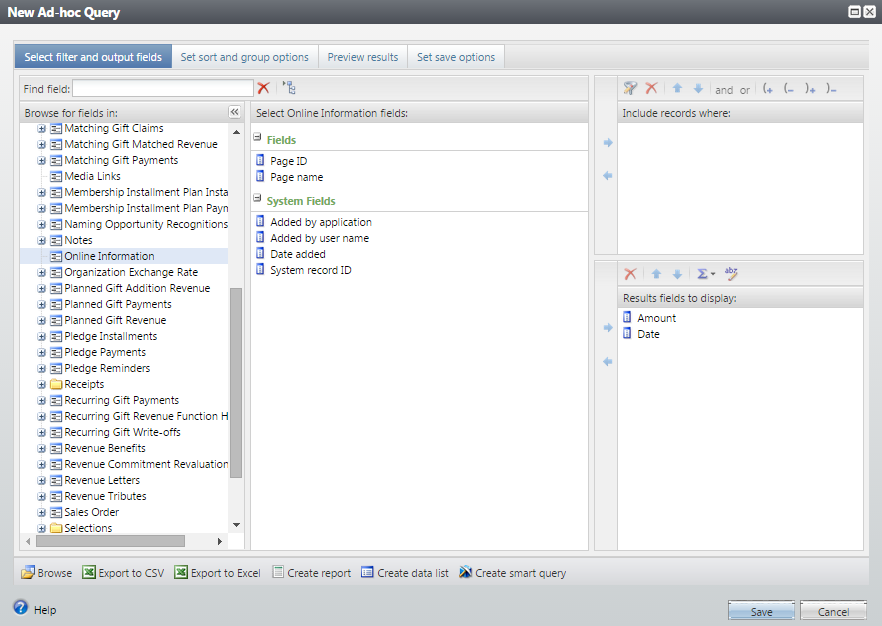Click the Cancel button
The image size is (882, 626).
coord(833,611)
